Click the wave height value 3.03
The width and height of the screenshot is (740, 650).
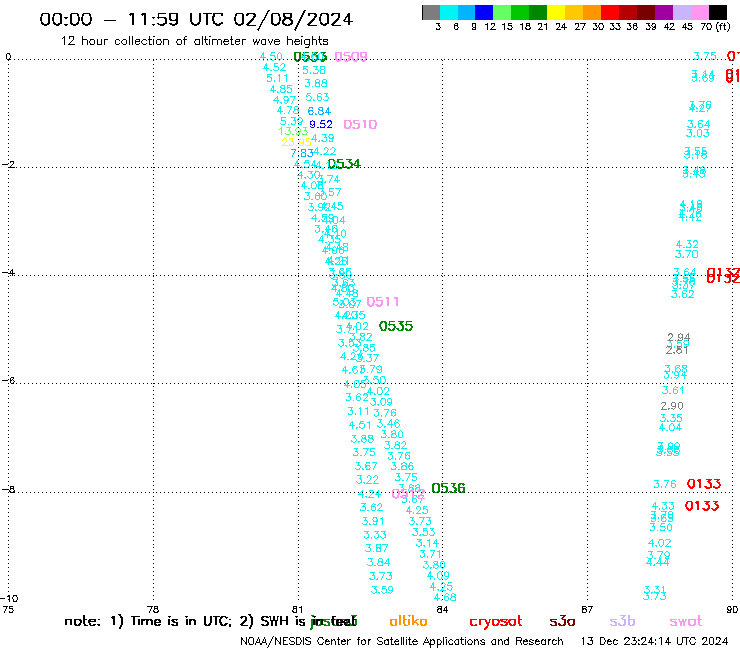[698, 133]
